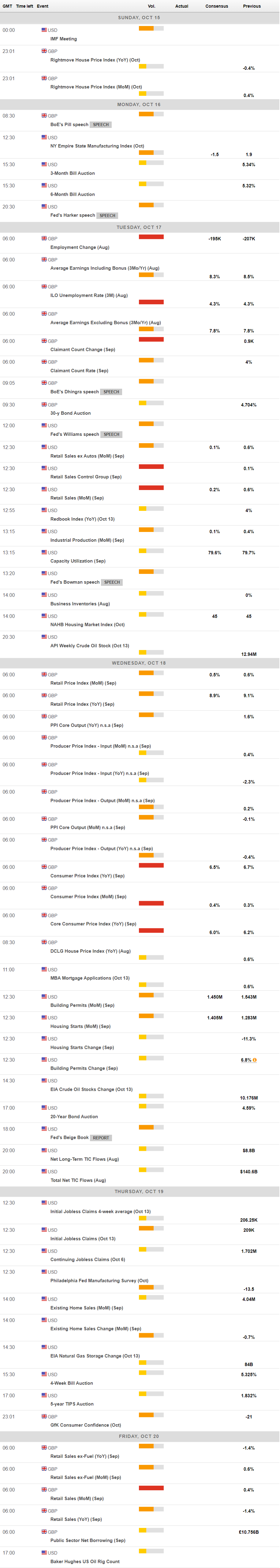Click the SPEECH badge next to Fed's Harker speech
This screenshot has width=280, height=1568.
[108, 215]
